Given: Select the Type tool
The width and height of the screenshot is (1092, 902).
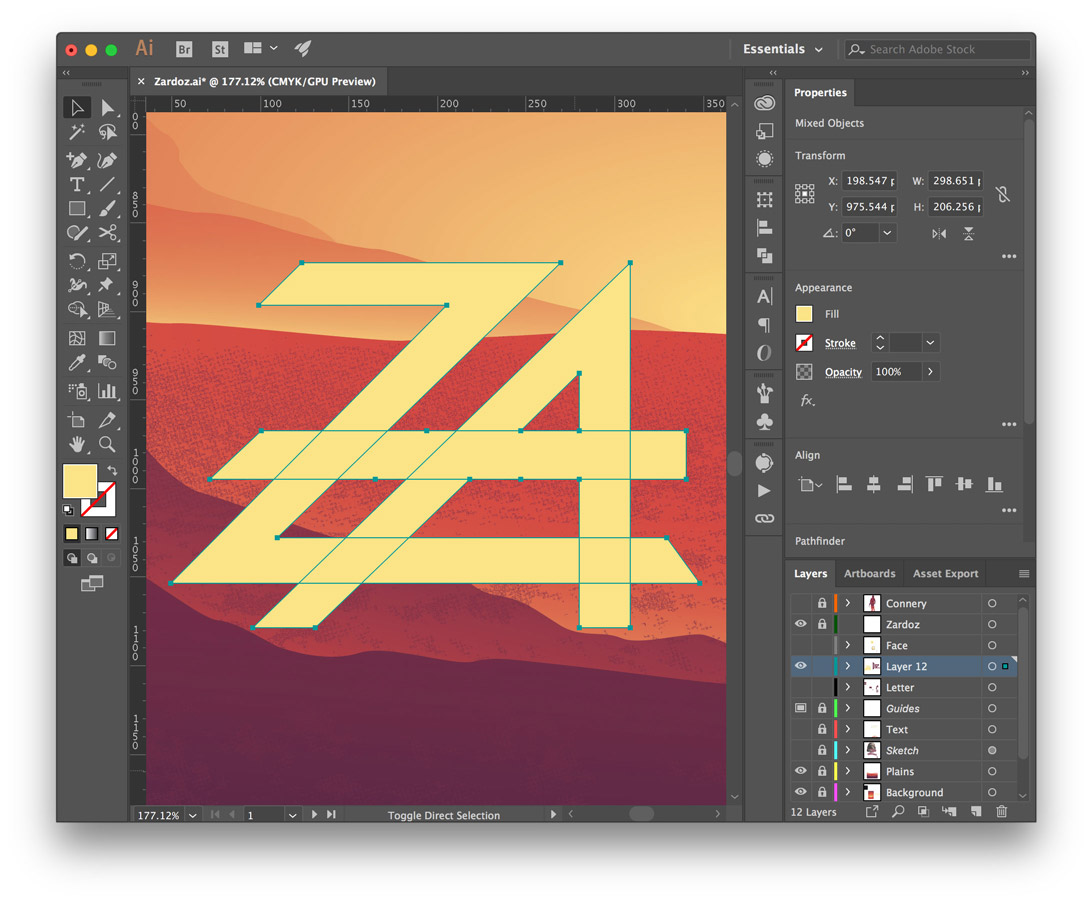Looking at the screenshot, I should coord(77,185).
